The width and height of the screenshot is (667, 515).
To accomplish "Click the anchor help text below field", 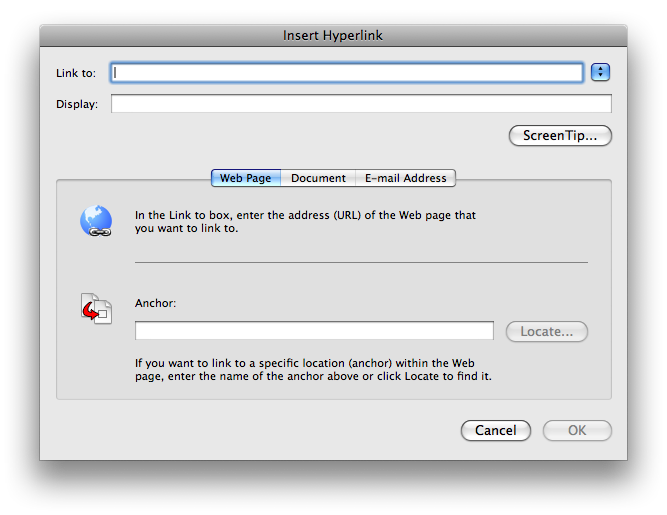I will coord(312,370).
